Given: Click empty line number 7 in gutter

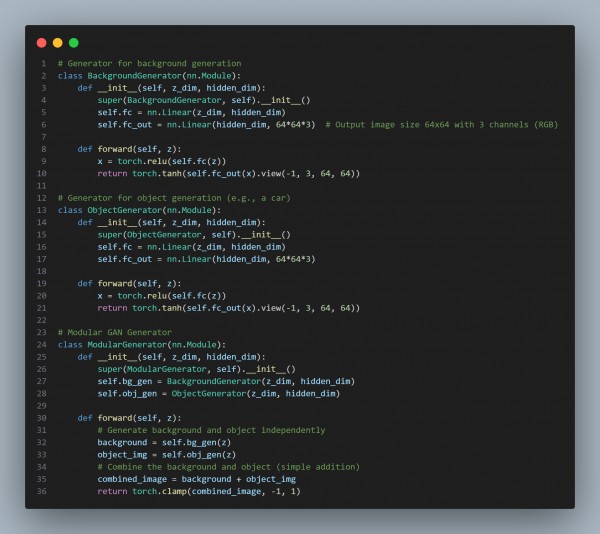Looking at the screenshot, I should [44, 137].
